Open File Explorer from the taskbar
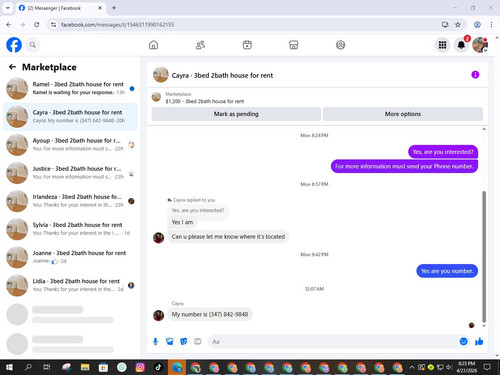Screen dimensions: 500x375 pyautogui.click(x=85, y=367)
